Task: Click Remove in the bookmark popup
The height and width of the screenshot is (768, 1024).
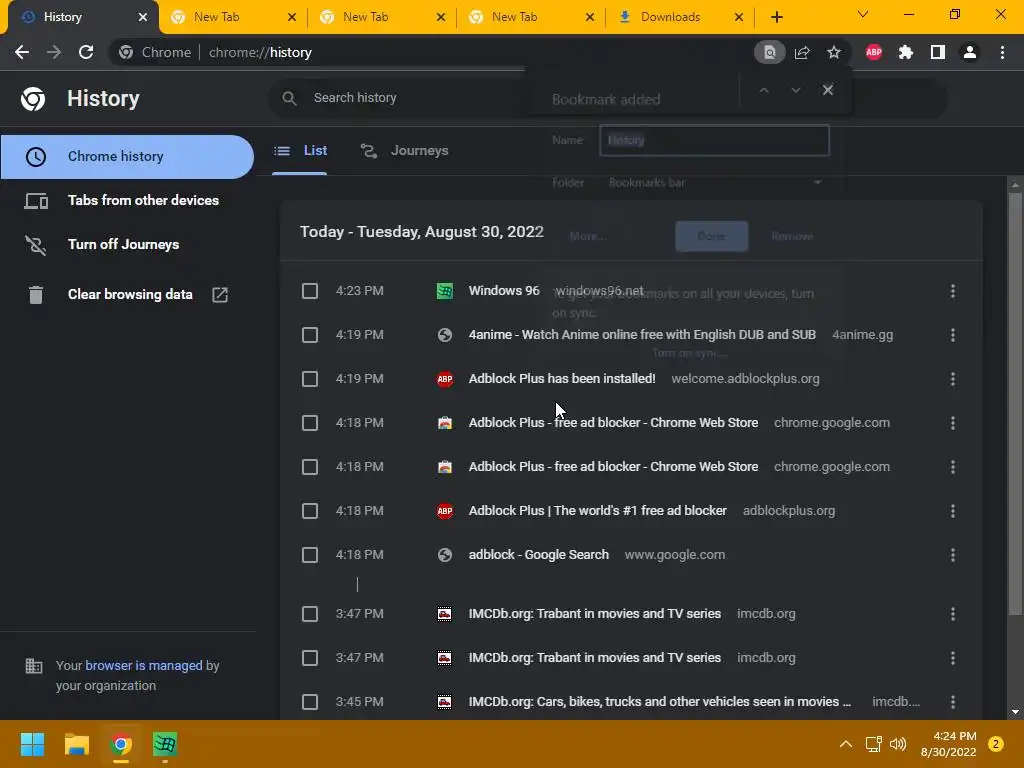Action: (x=792, y=236)
